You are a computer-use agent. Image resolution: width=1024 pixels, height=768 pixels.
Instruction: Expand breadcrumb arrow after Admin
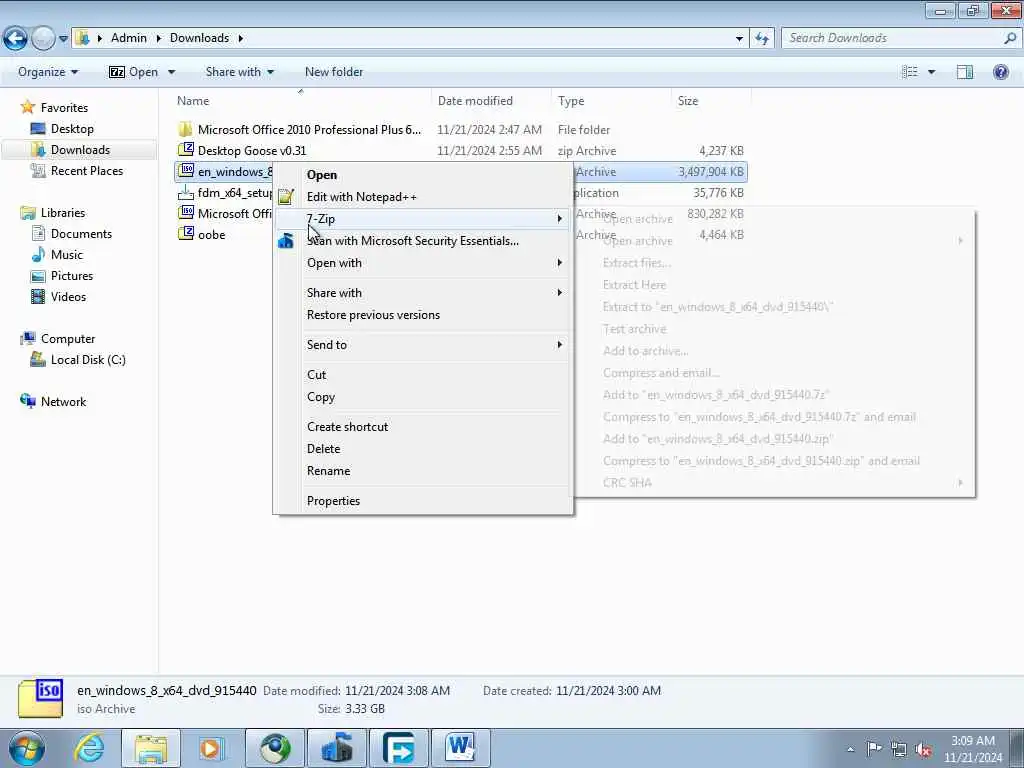[x=158, y=38]
